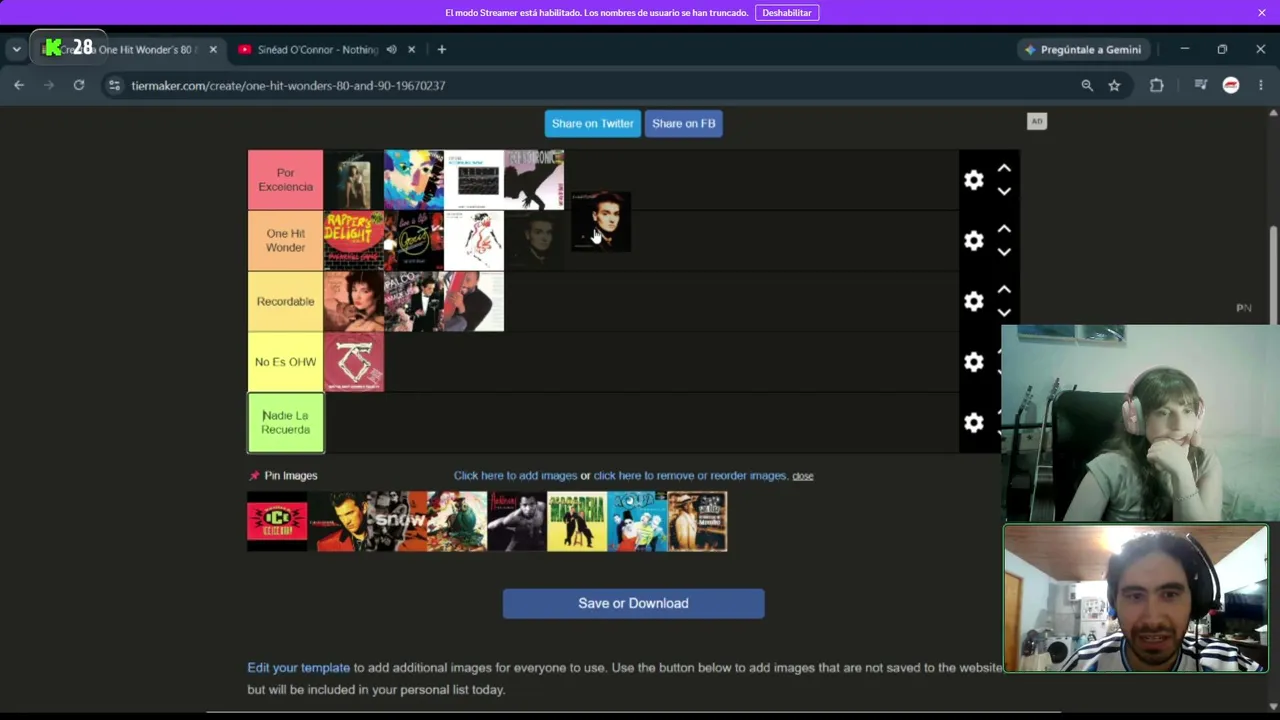View site information for tiermaker.com

click(114, 86)
